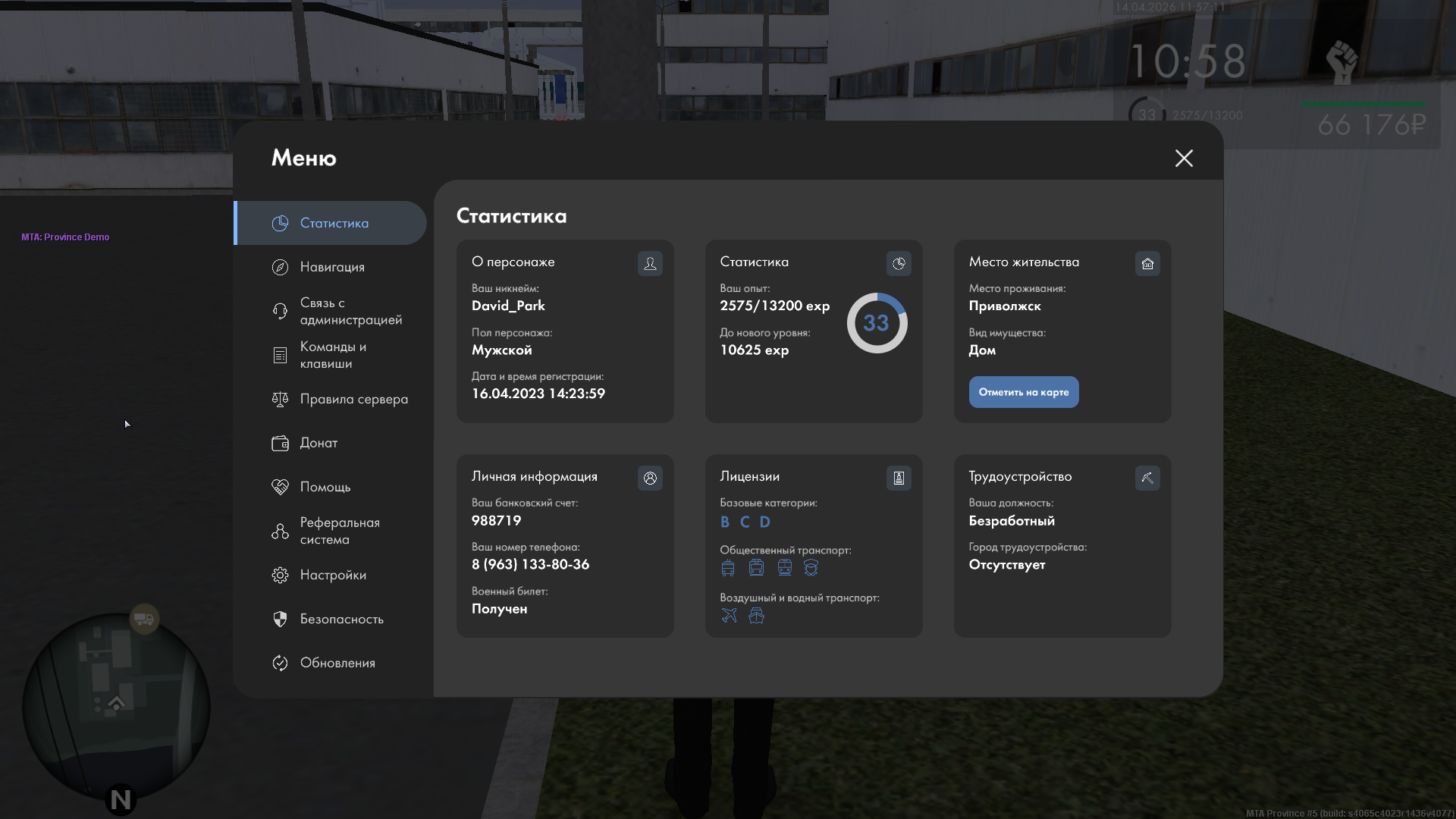Screen dimensions: 1456x819
Task: Select the Настройки menu entry
Action: (x=332, y=575)
